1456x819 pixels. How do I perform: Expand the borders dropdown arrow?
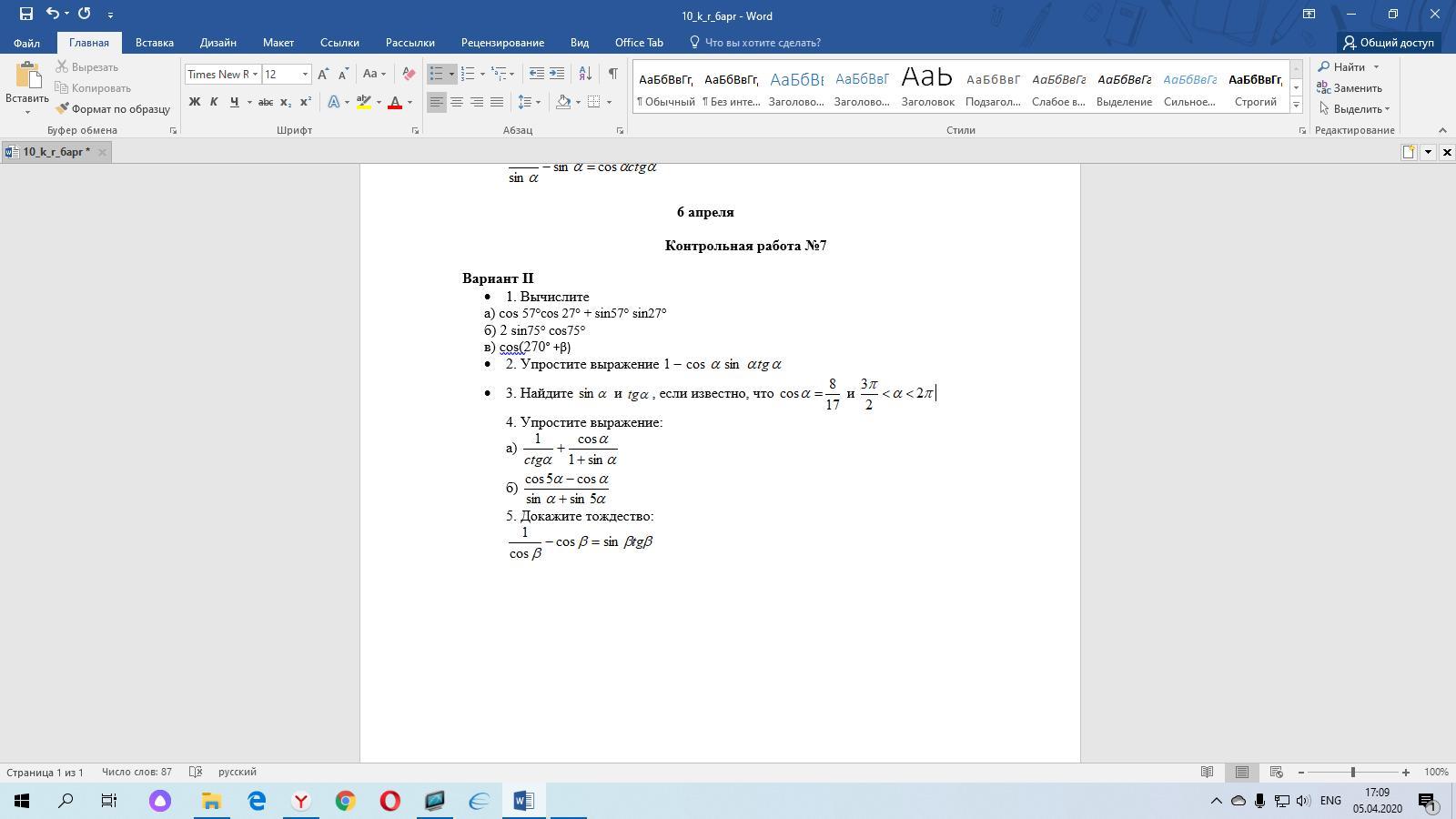pos(609,102)
